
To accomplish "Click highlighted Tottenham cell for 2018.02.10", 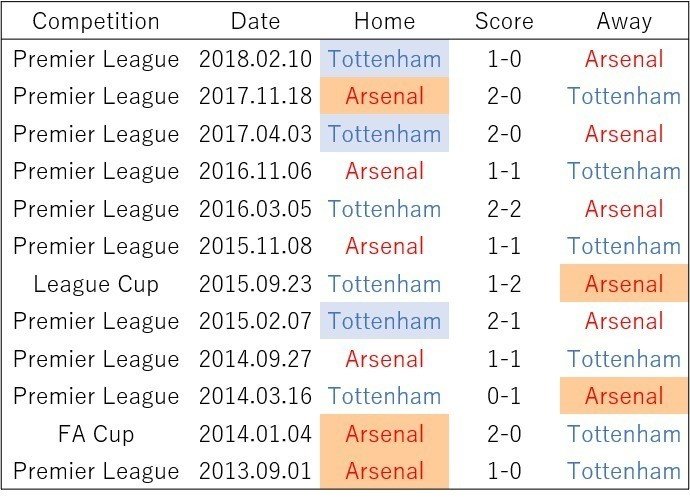I will point(384,59).
